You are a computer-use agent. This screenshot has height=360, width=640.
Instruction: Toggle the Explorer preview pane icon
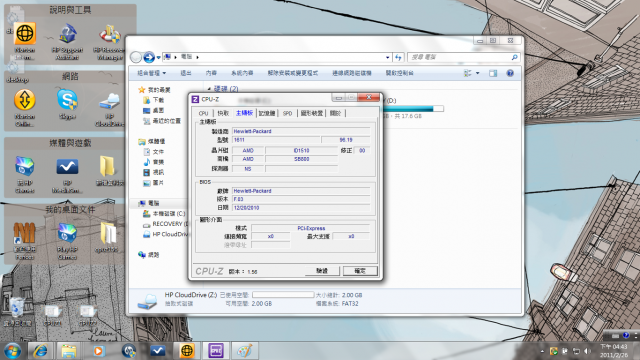493,73
